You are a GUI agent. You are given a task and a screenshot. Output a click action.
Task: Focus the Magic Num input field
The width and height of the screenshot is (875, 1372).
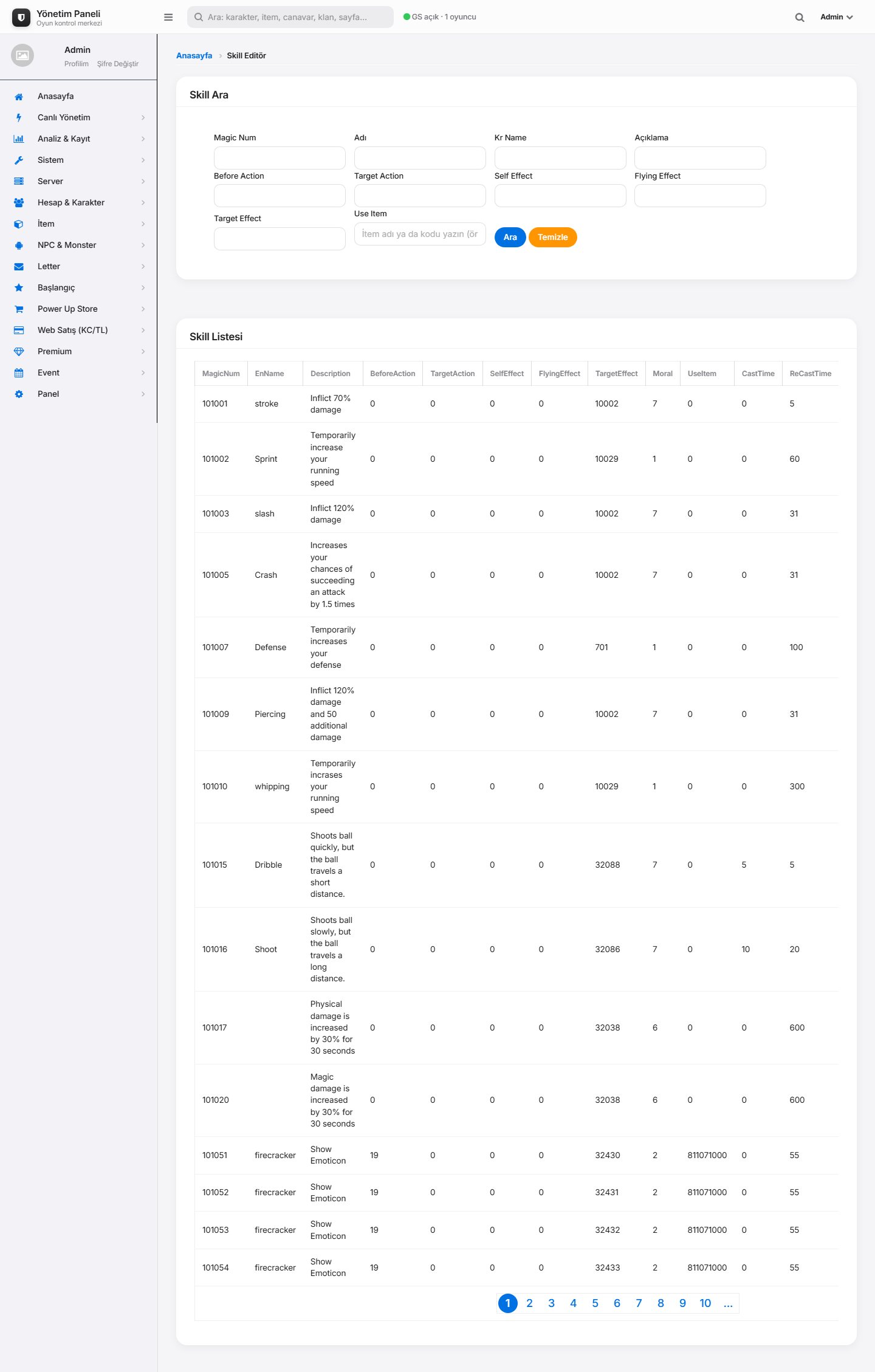[280, 158]
